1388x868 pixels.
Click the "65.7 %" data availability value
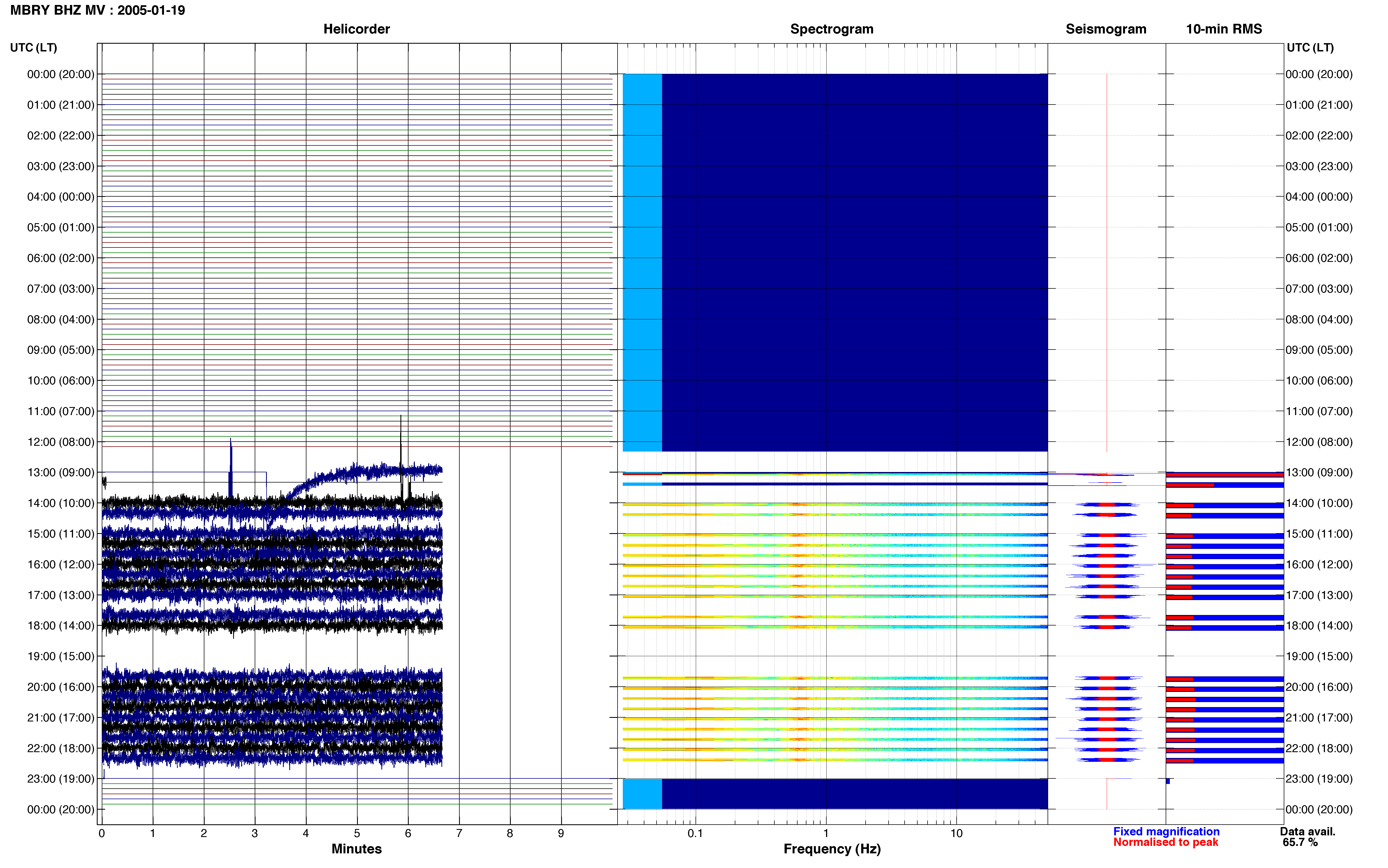tap(1300, 842)
